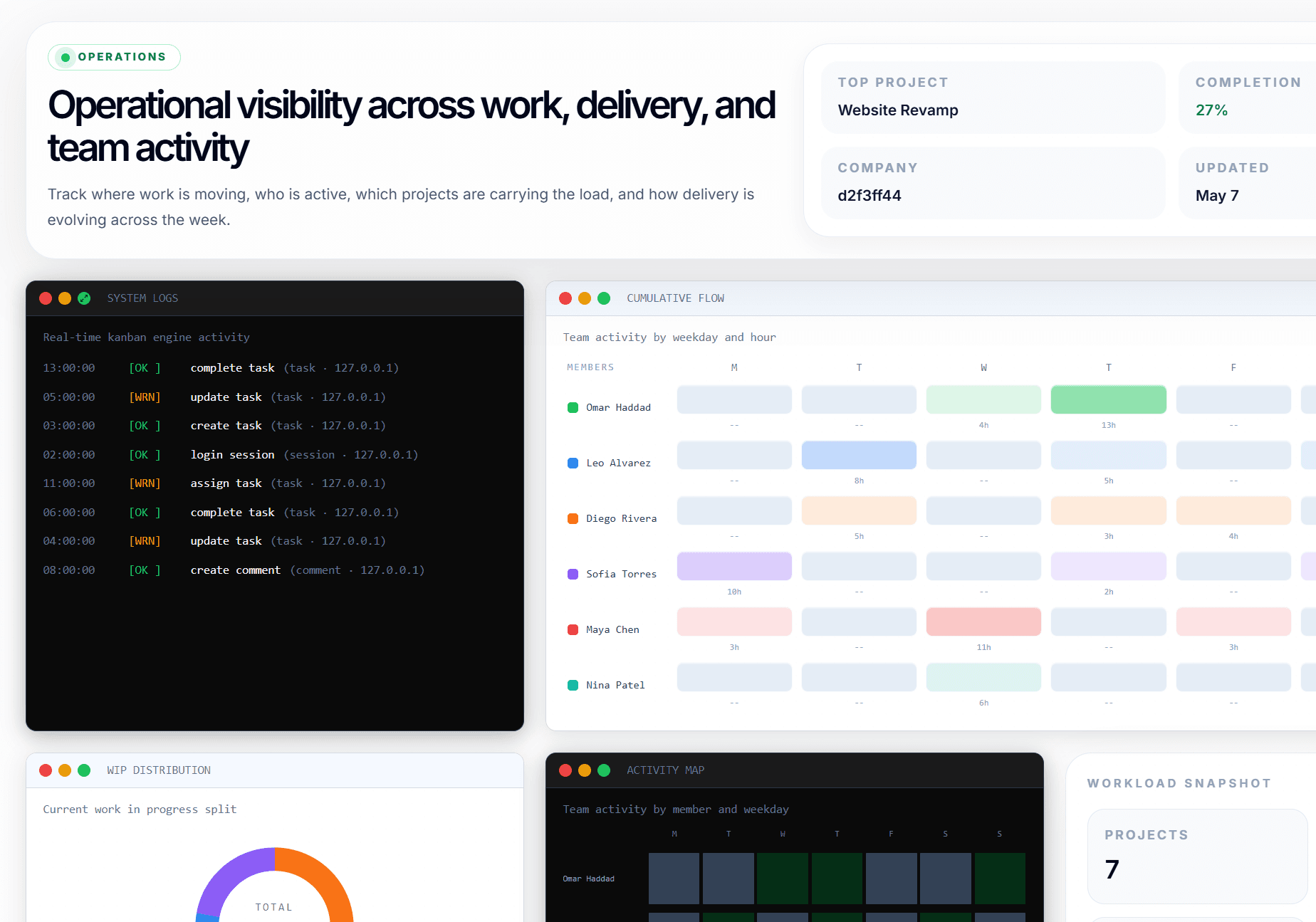Select Leo Alvarez's Tuesday 8h cell

click(859, 455)
